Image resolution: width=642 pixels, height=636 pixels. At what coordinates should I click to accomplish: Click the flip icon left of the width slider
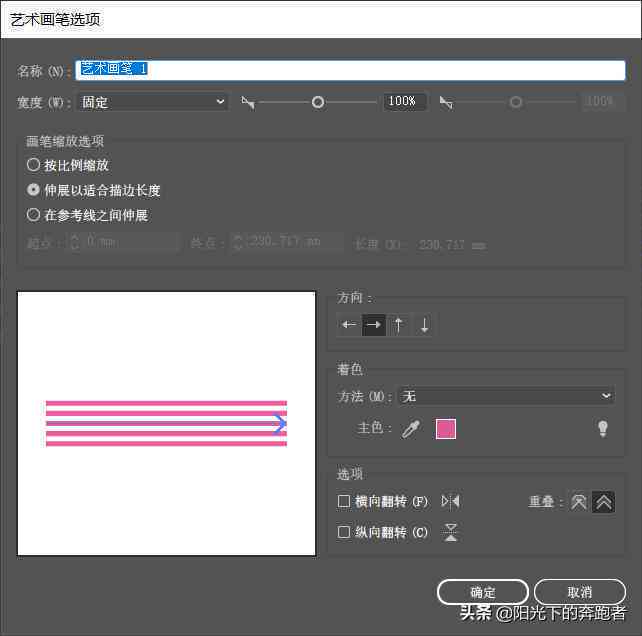coord(248,102)
